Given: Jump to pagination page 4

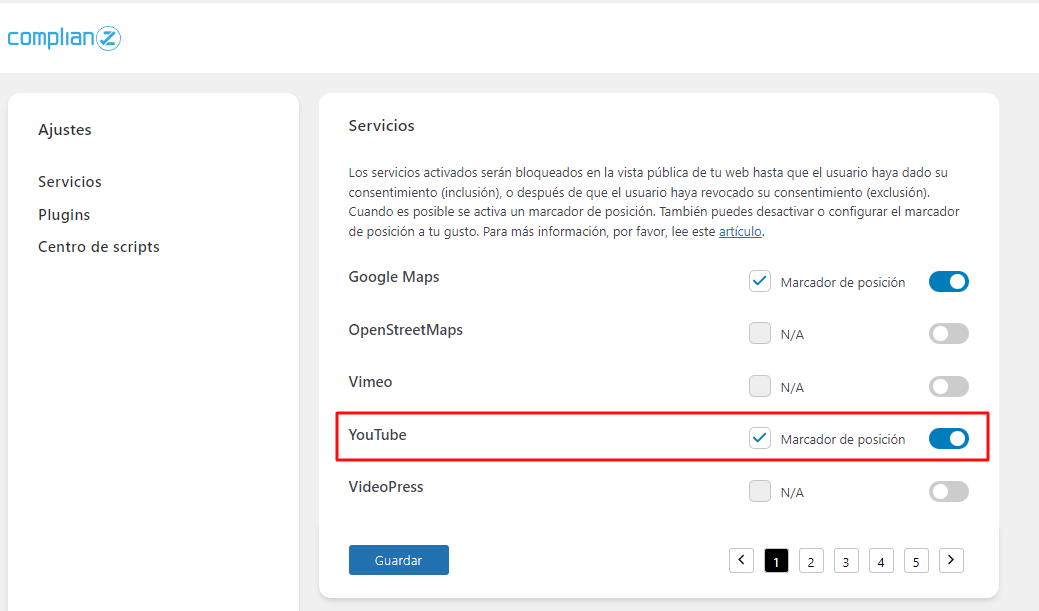Looking at the screenshot, I should point(881,561).
